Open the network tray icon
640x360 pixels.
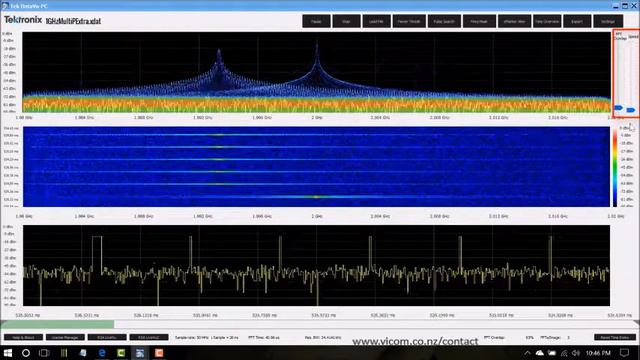pyautogui.click(x=564, y=353)
